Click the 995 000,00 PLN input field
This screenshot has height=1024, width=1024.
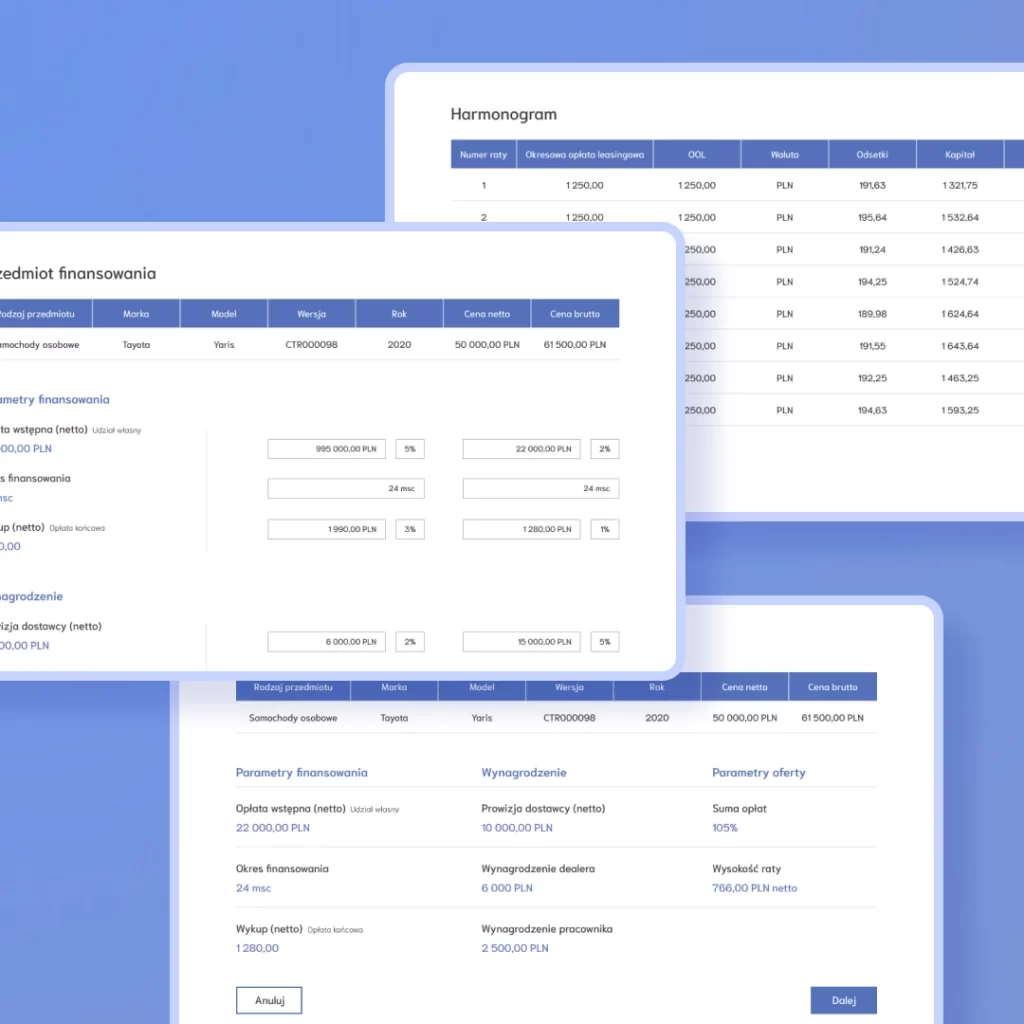[x=326, y=449]
